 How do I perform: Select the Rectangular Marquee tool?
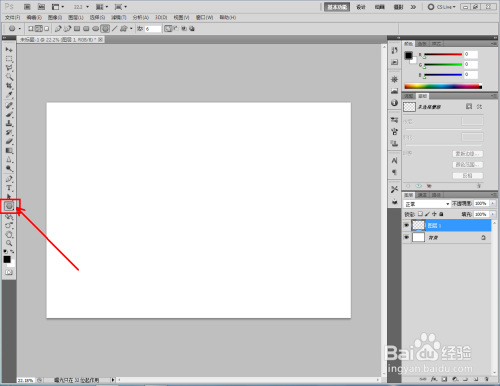click(x=9, y=59)
